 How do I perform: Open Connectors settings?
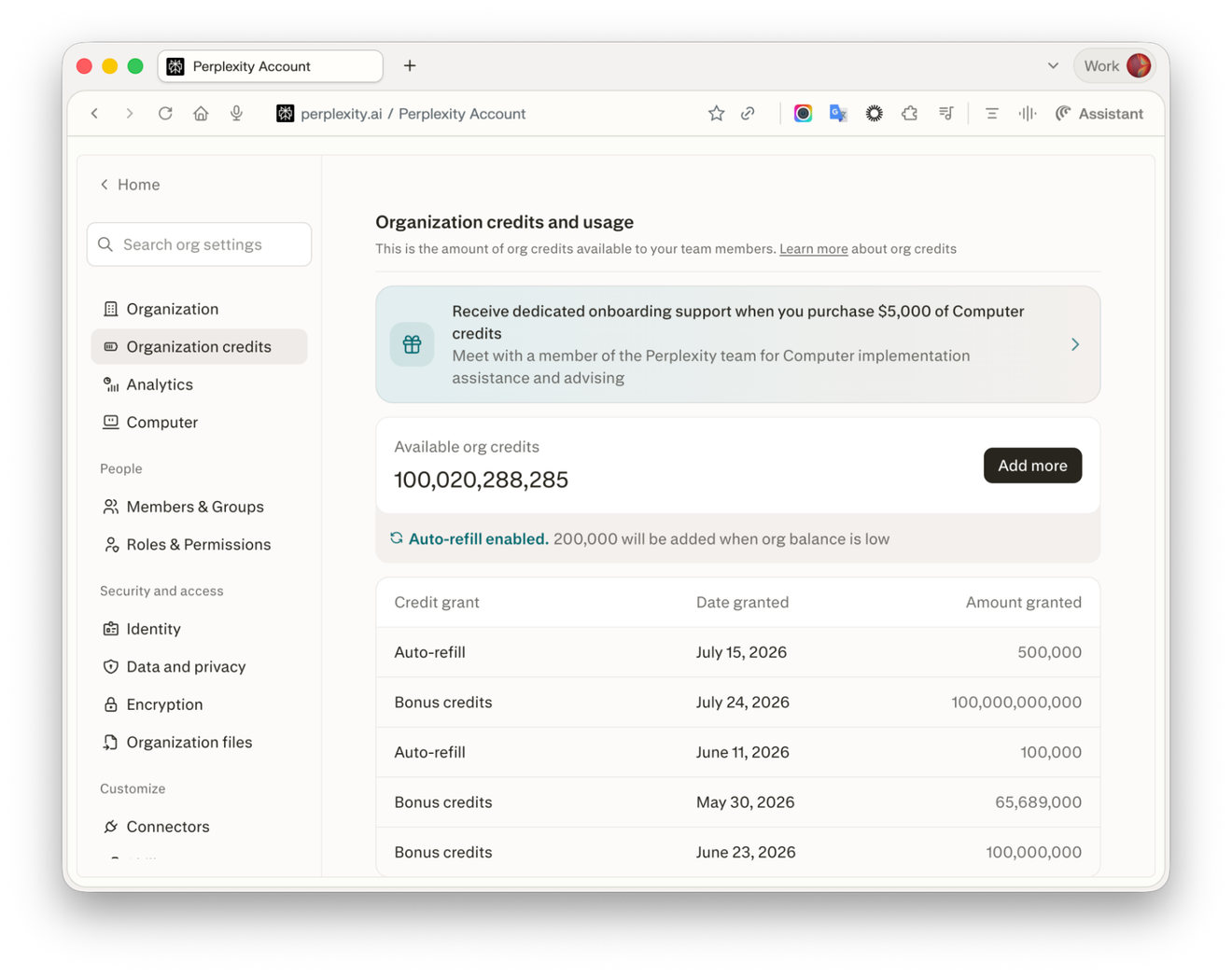point(199,827)
